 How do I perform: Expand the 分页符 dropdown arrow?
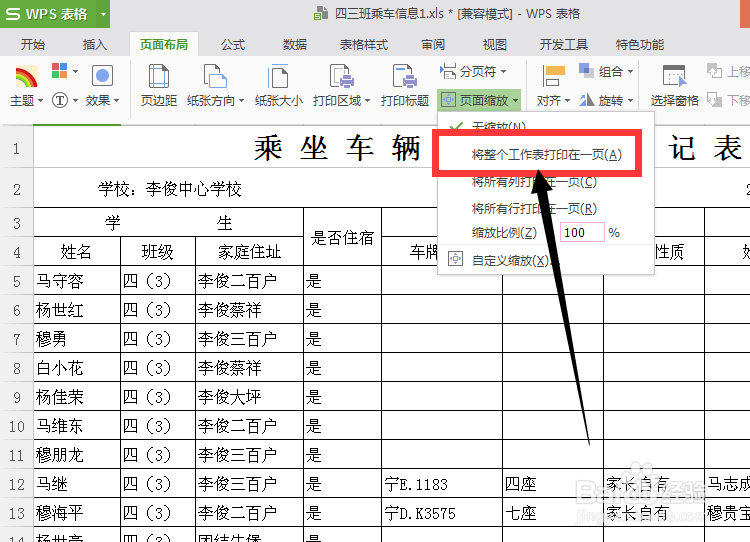(503, 72)
